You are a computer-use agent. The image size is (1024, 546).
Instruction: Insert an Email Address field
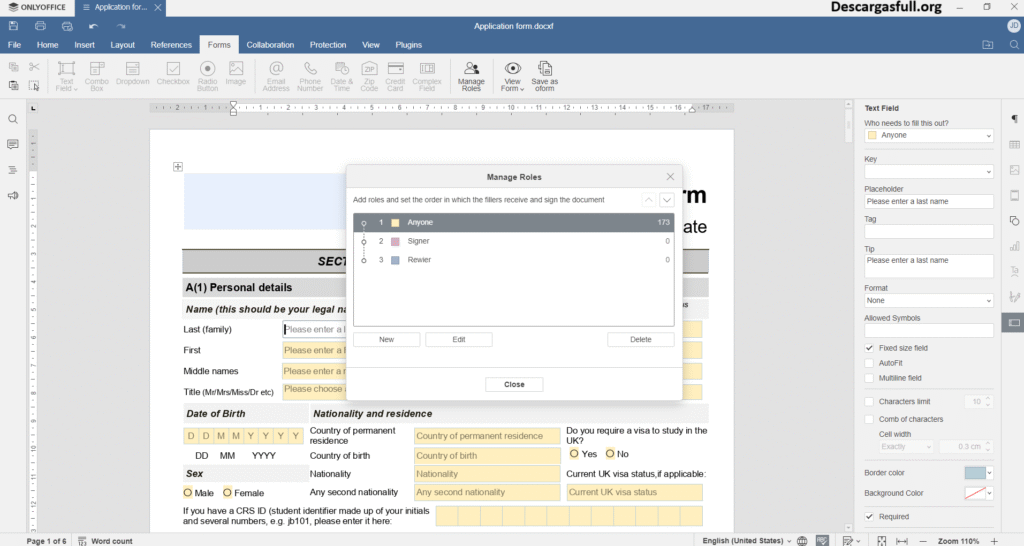pyautogui.click(x=276, y=75)
